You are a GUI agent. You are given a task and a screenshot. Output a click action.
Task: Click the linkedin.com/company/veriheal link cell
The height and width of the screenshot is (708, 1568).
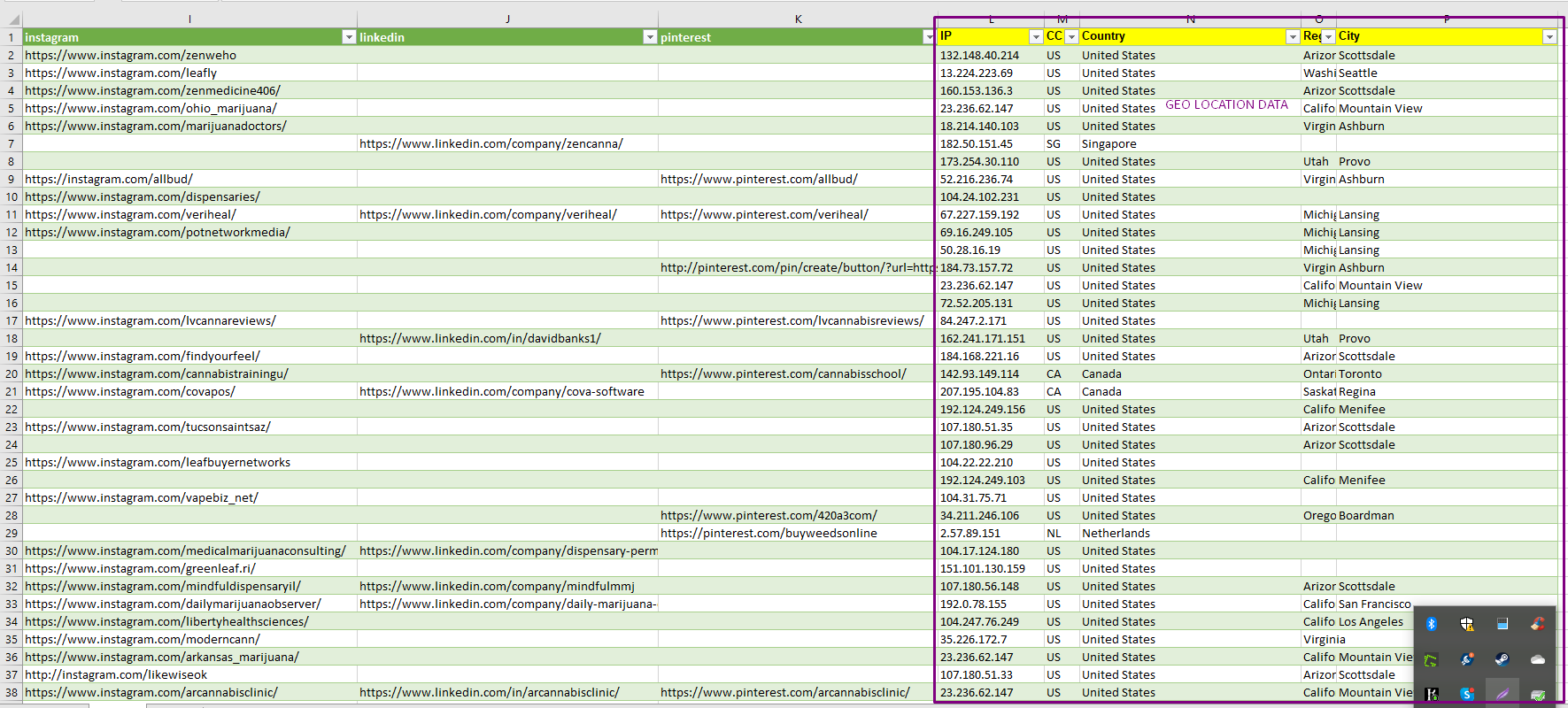pyautogui.click(x=507, y=214)
